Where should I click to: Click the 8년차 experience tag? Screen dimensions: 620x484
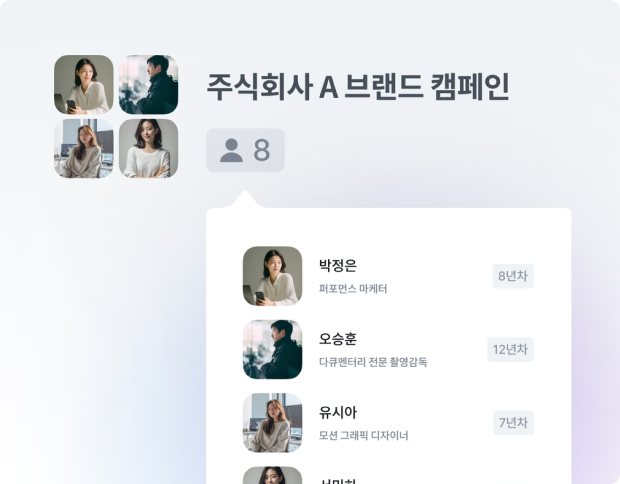point(513,276)
